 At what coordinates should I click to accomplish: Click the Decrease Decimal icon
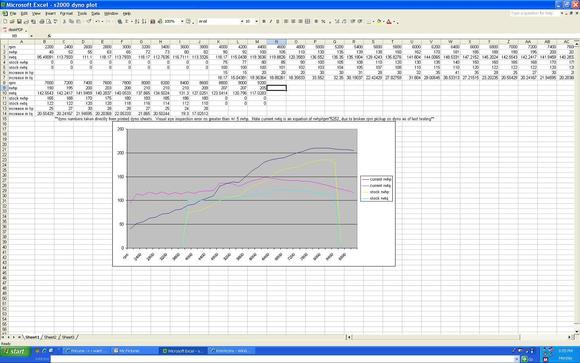(x=344, y=21)
